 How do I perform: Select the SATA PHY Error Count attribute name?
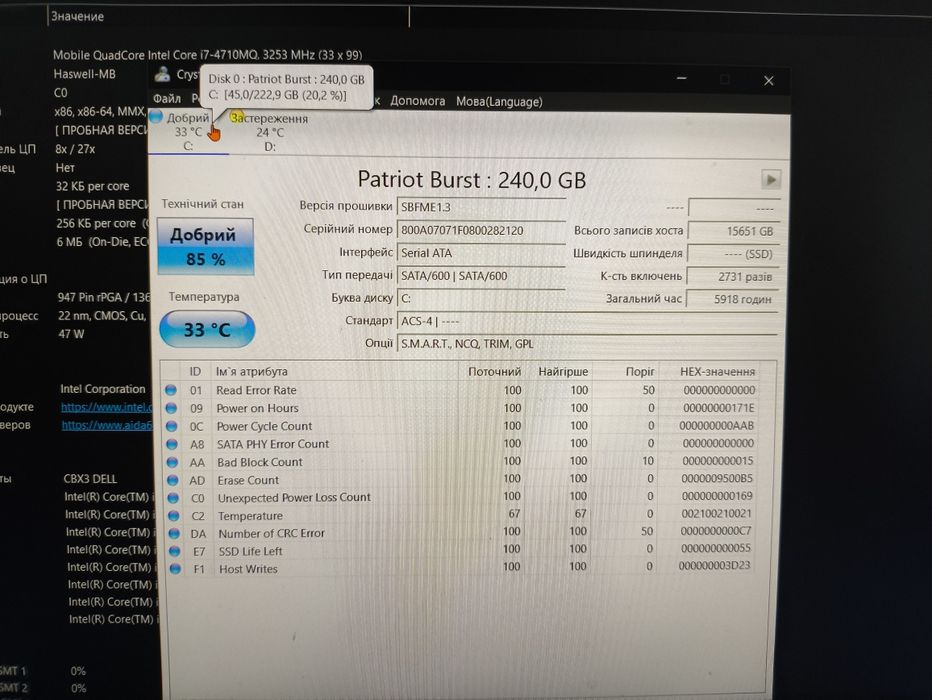point(273,444)
